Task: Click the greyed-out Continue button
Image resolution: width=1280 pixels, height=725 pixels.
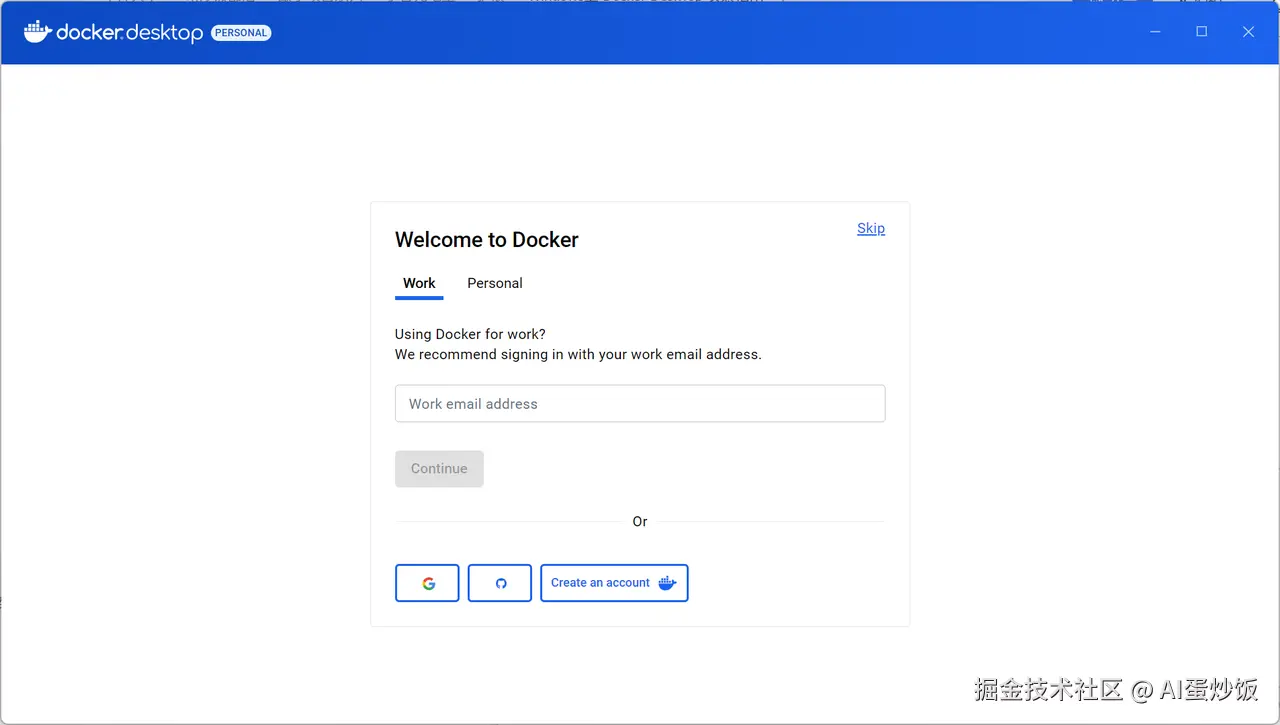Action: pos(439,469)
